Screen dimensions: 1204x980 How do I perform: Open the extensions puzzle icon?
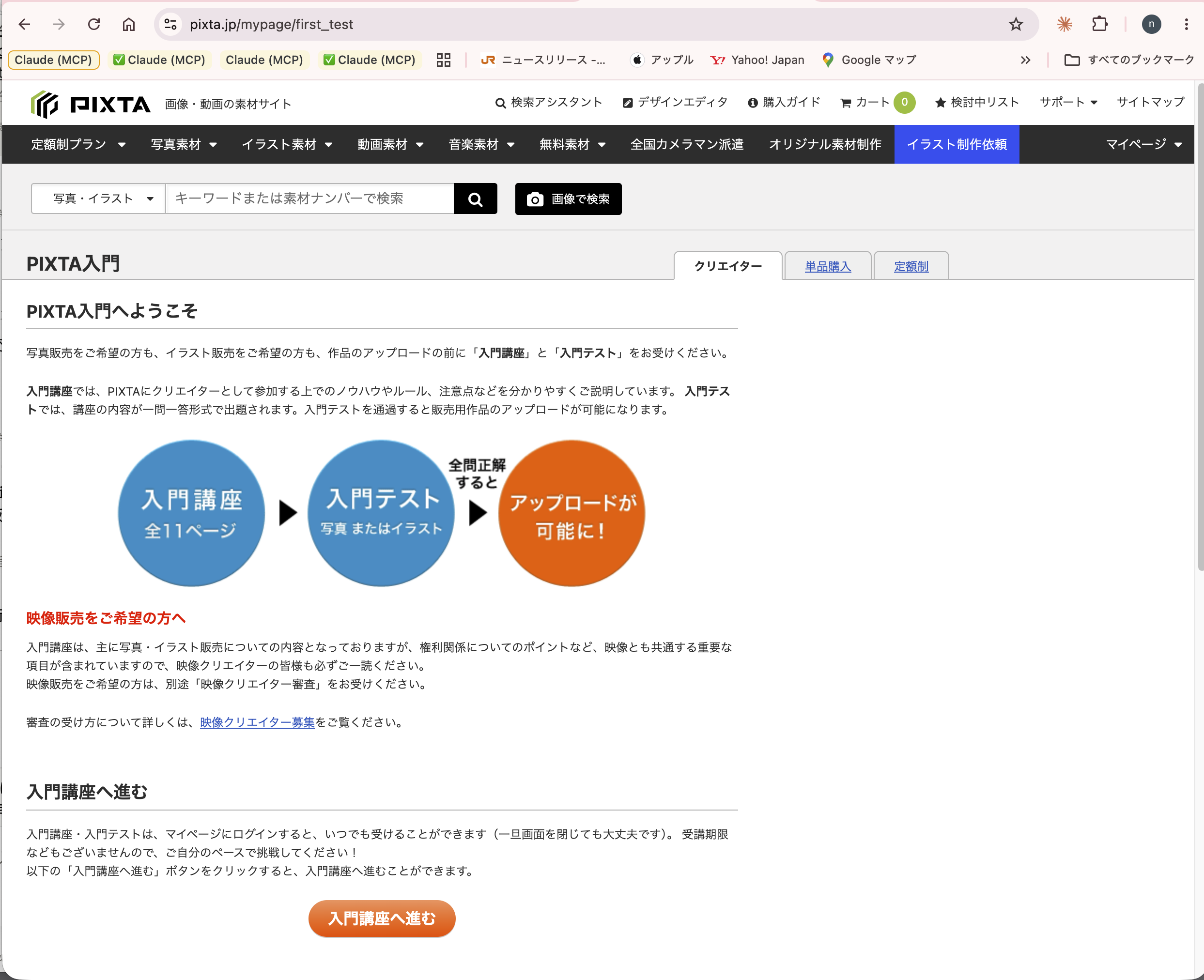click(x=1099, y=24)
